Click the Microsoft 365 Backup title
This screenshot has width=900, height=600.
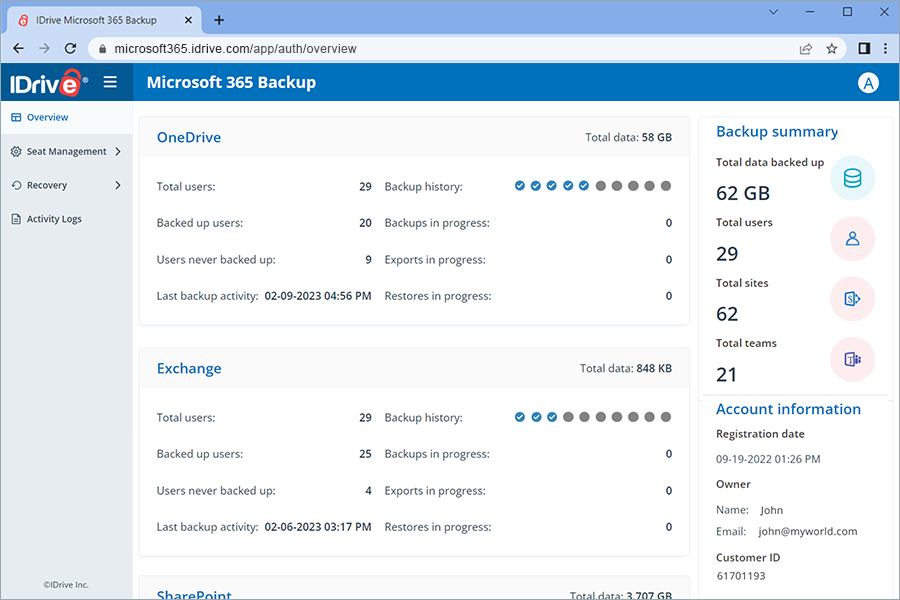231,83
